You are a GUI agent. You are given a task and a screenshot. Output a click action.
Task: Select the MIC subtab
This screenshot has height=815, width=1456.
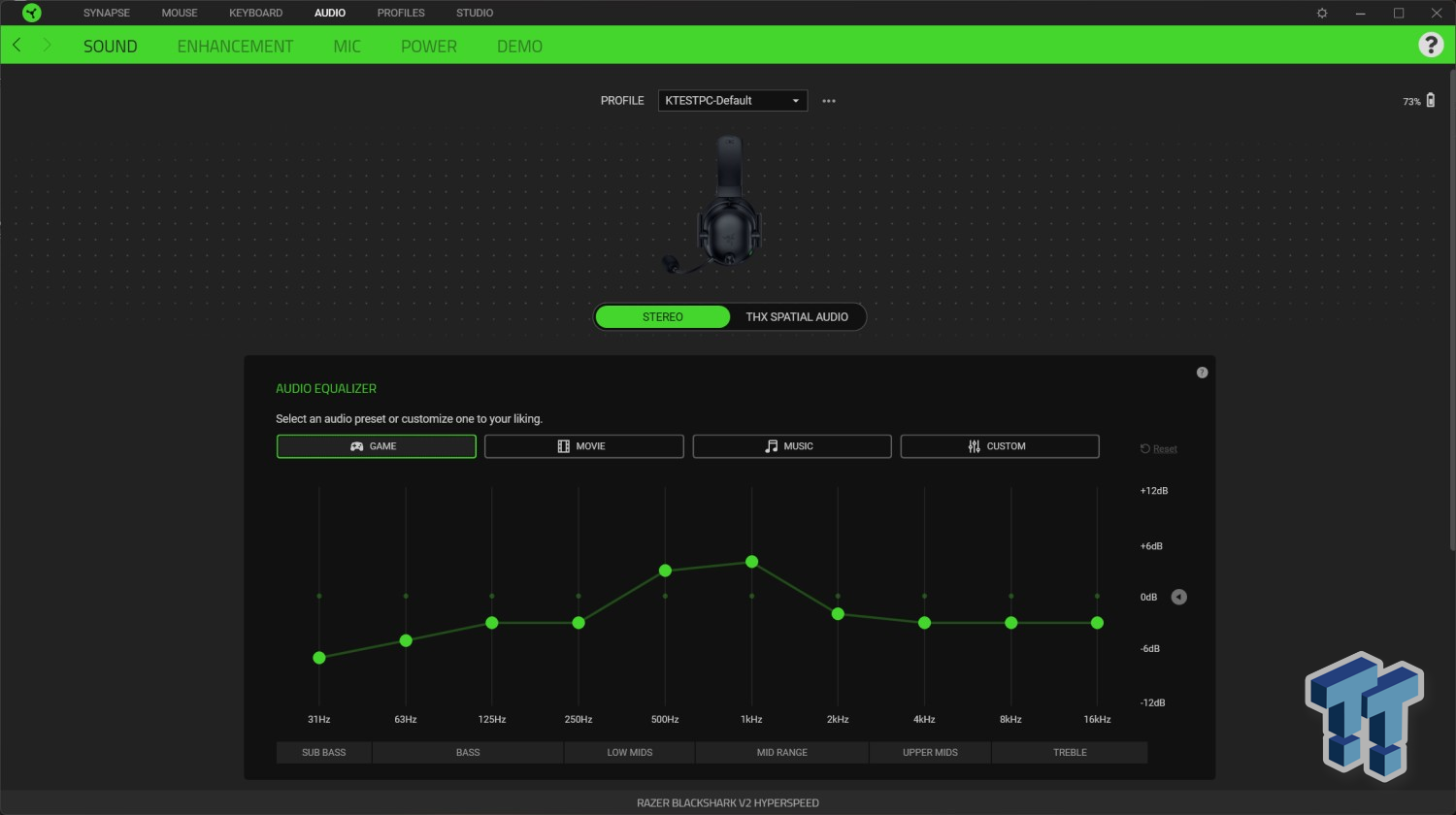click(347, 46)
